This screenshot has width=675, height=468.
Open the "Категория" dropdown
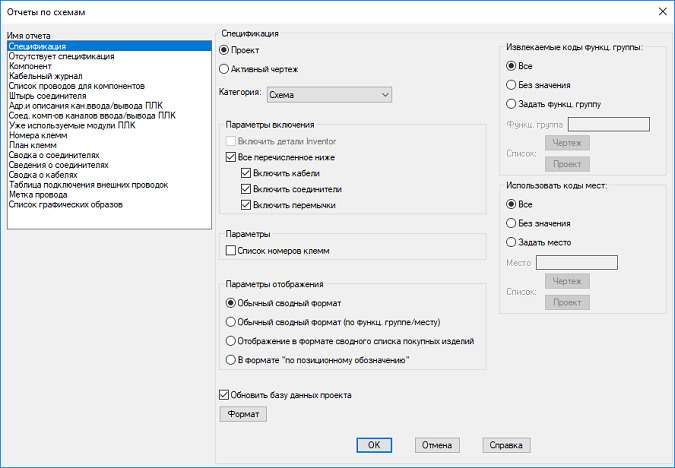coord(329,94)
